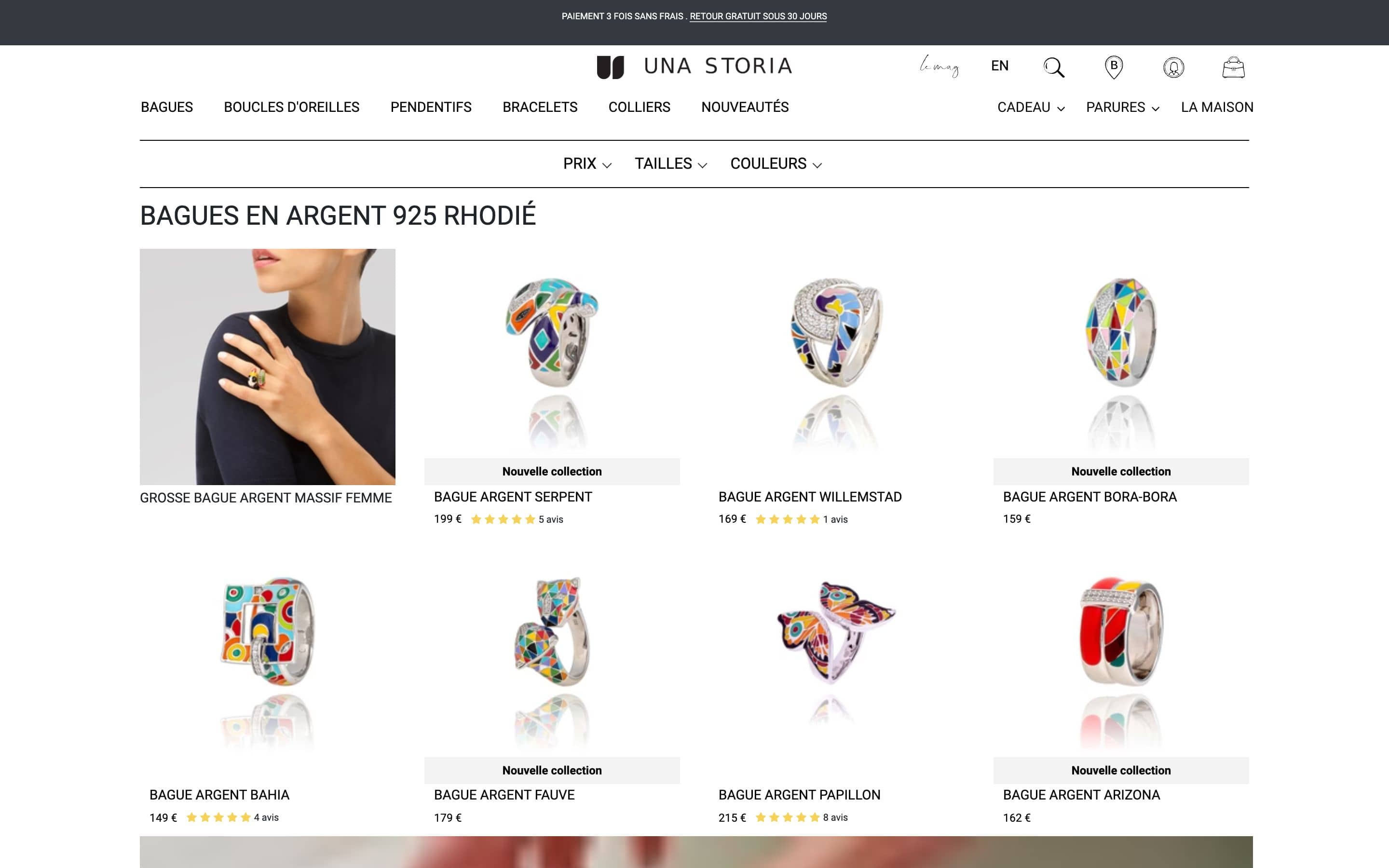Click the RETOUR GRATUIT SOUS 30 JOURS link
The image size is (1389, 868).
point(759,17)
